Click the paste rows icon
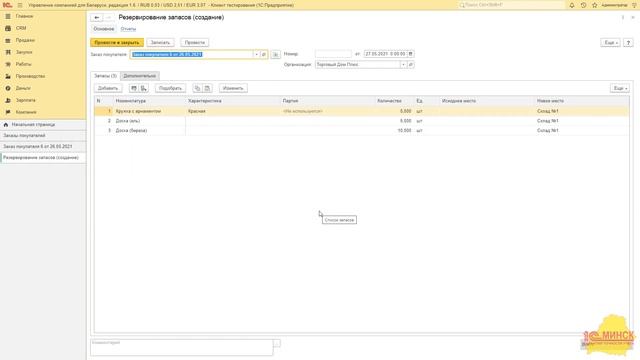Viewport: 640px width, 360px height. coord(207,88)
